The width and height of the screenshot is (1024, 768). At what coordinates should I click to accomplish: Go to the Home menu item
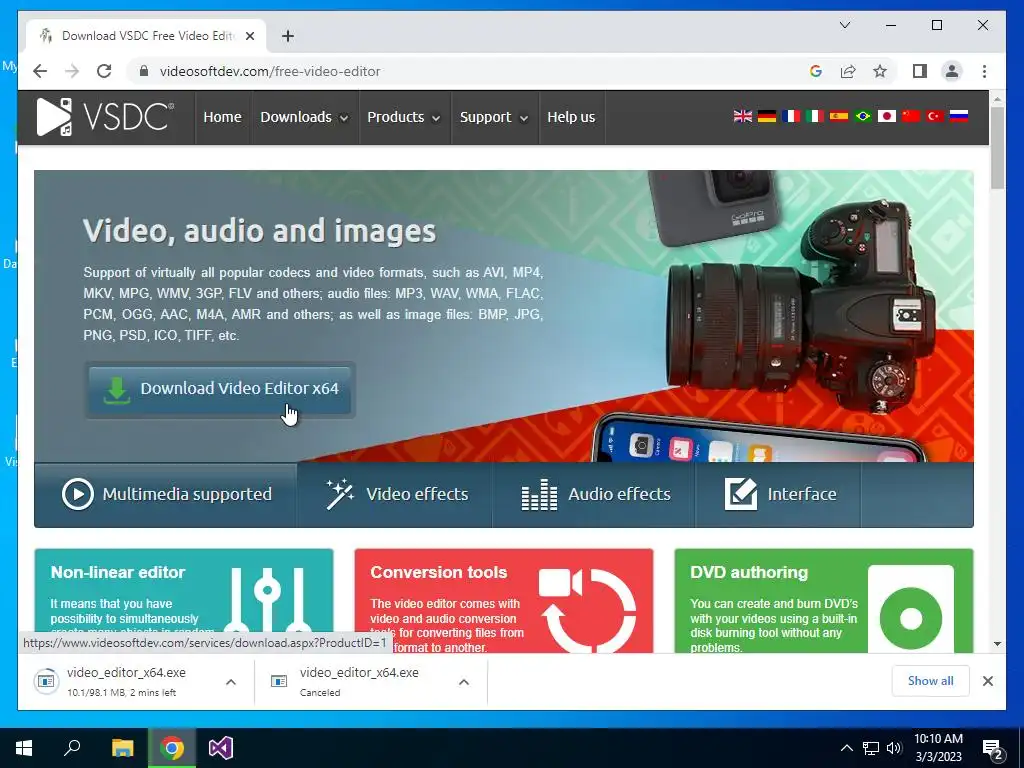pyautogui.click(x=222, y=117)
